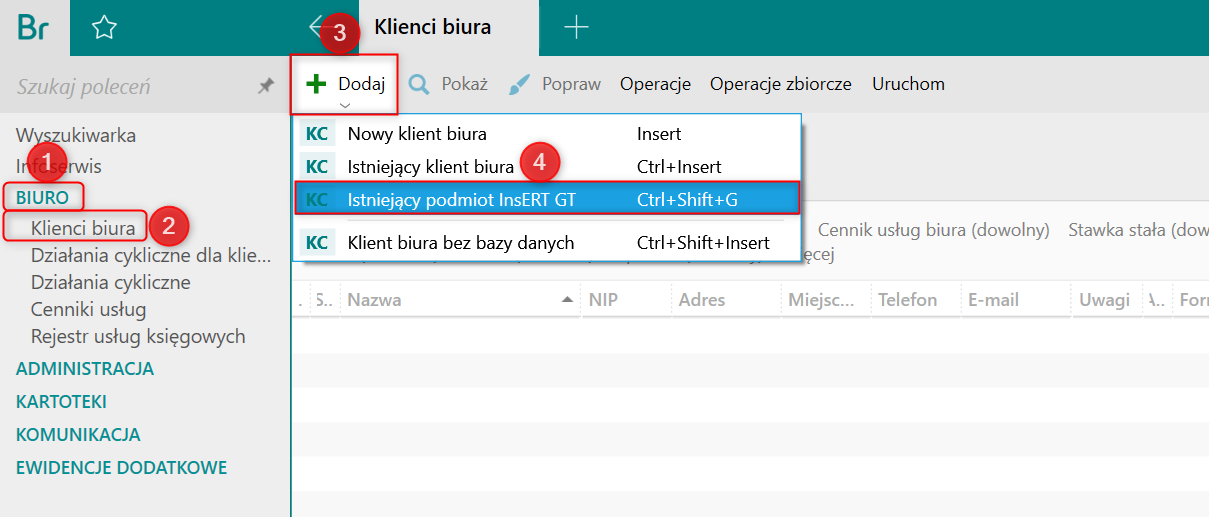The height and width of the screenshot is (517, 1209).
Task: Click the magnifier Pokaż icon
Action: tap(419, 84)
